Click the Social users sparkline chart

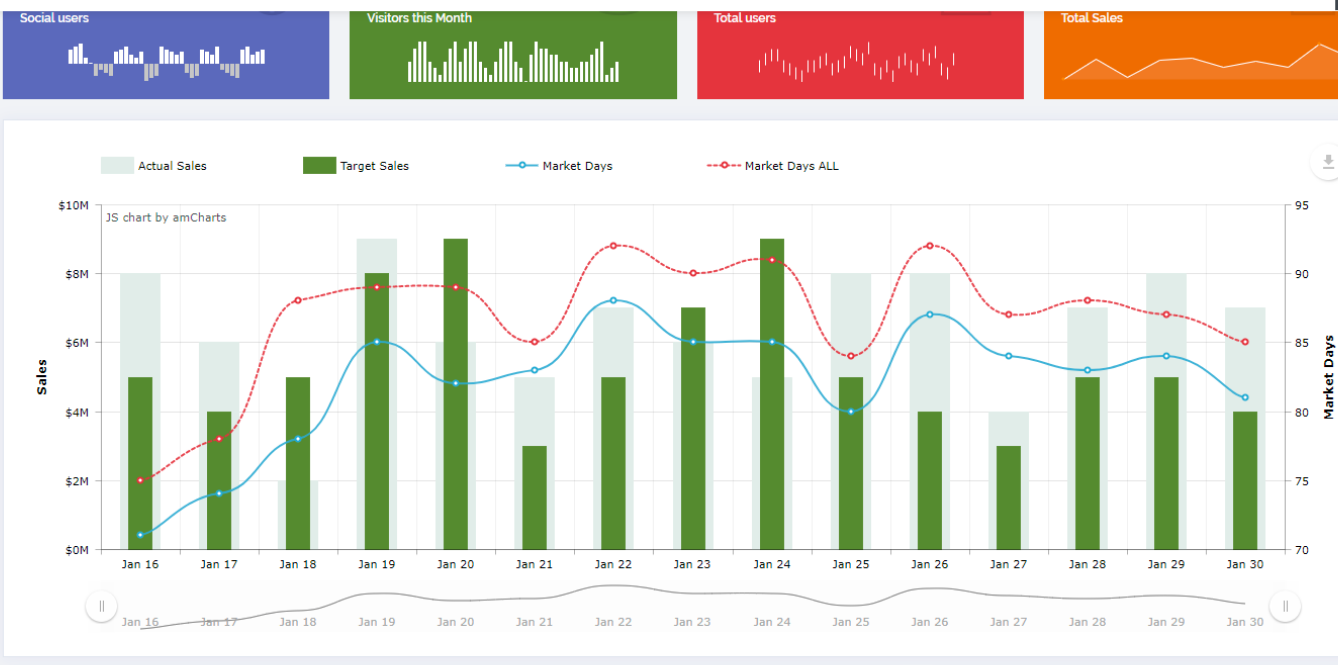coord(166,61)
